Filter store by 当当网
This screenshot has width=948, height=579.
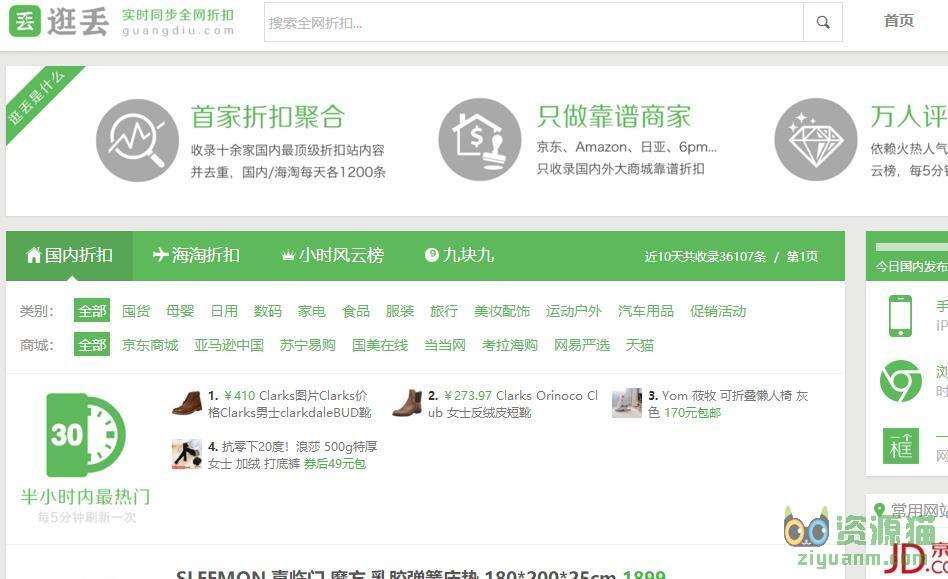(x=445, y=344)
